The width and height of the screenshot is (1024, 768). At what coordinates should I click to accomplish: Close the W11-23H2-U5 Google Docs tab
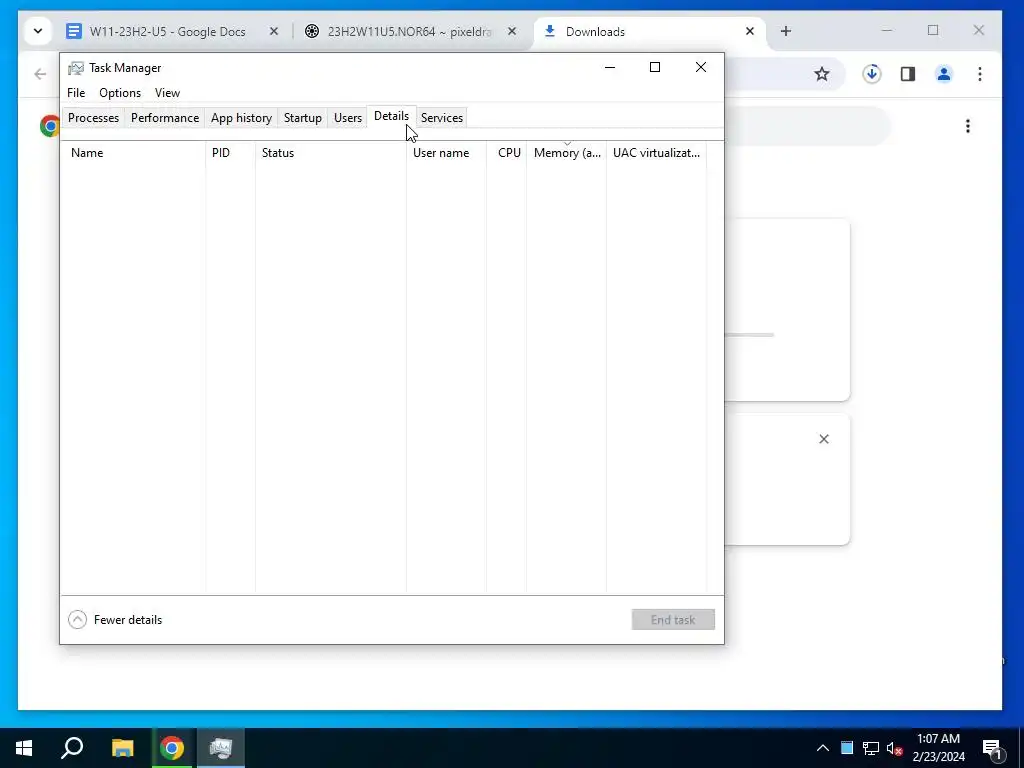pyautogui.click(x=274, y=31)
